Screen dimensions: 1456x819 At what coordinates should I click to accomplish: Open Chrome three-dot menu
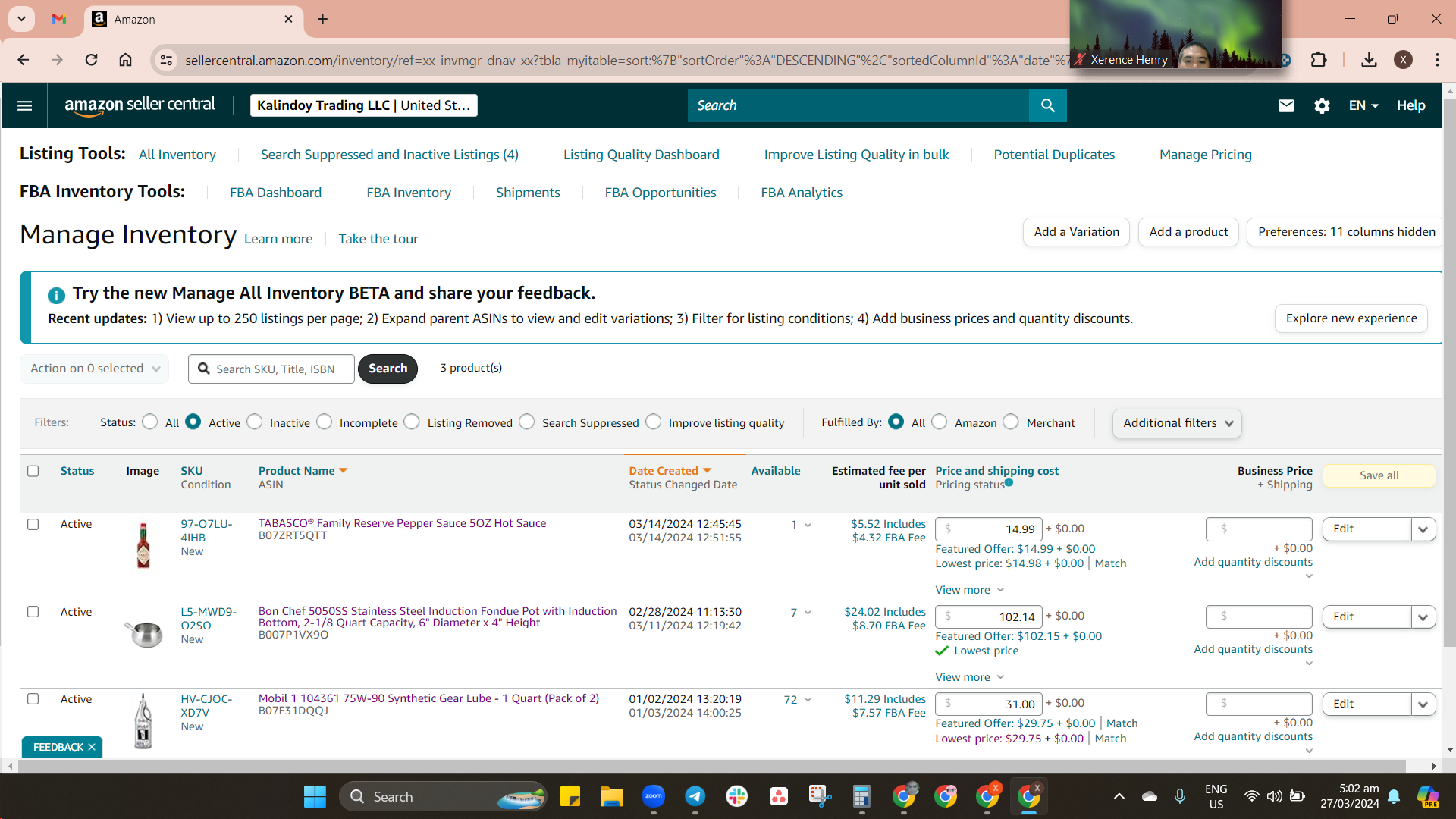[x=1437, y=60]
